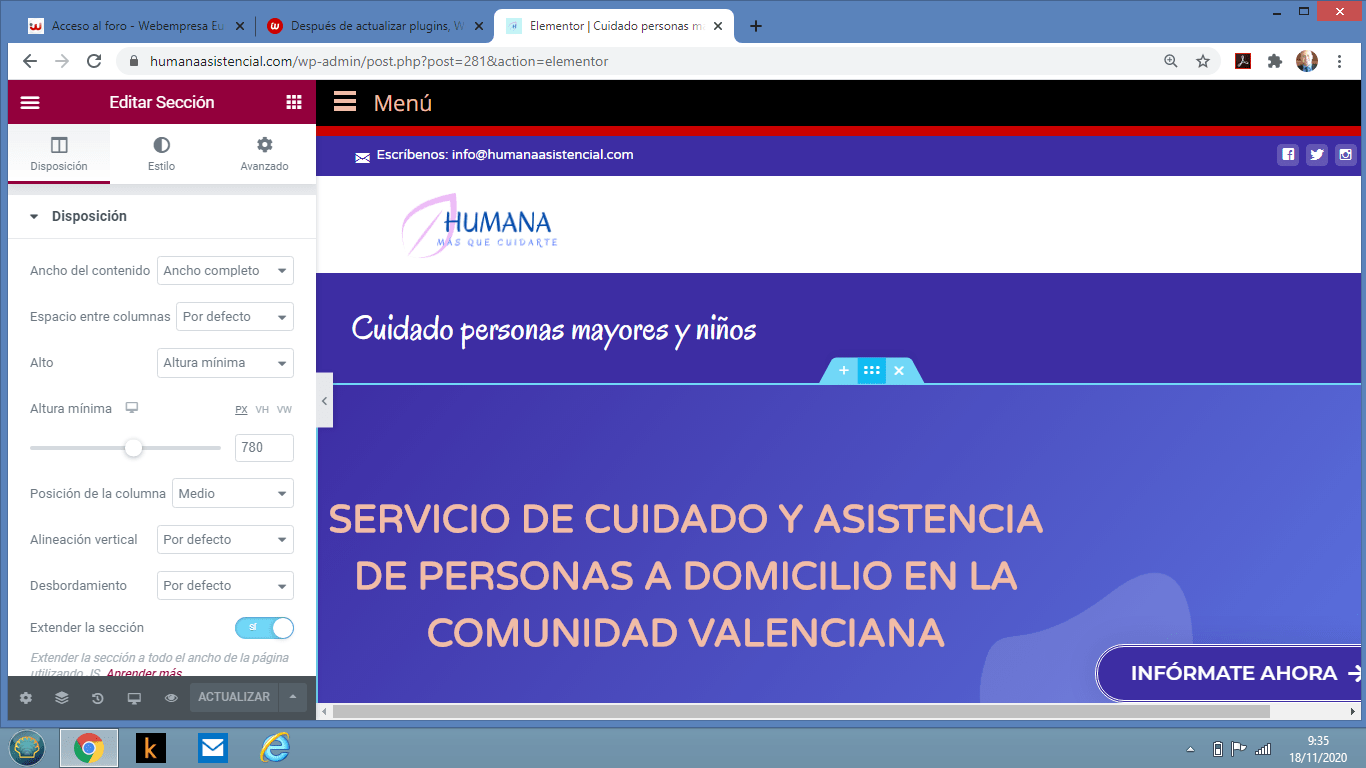Open Chrome three-dot menu

click(x=1340, y=61)
